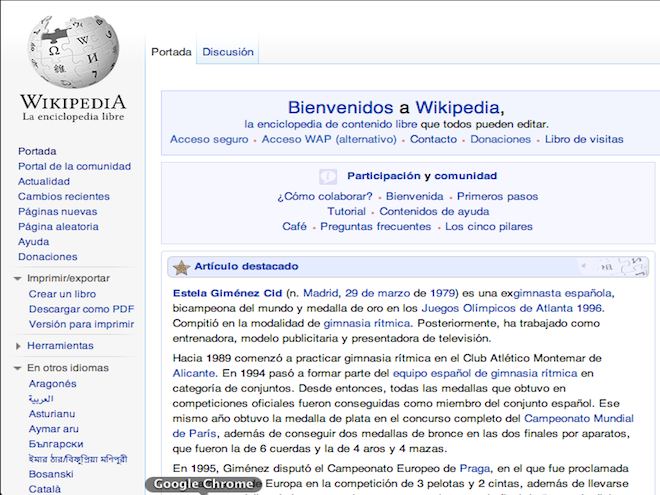Click the speech bubble icon beside Participación y comunidad
Viewport: 660px width, 495px height.
(327, 176)
